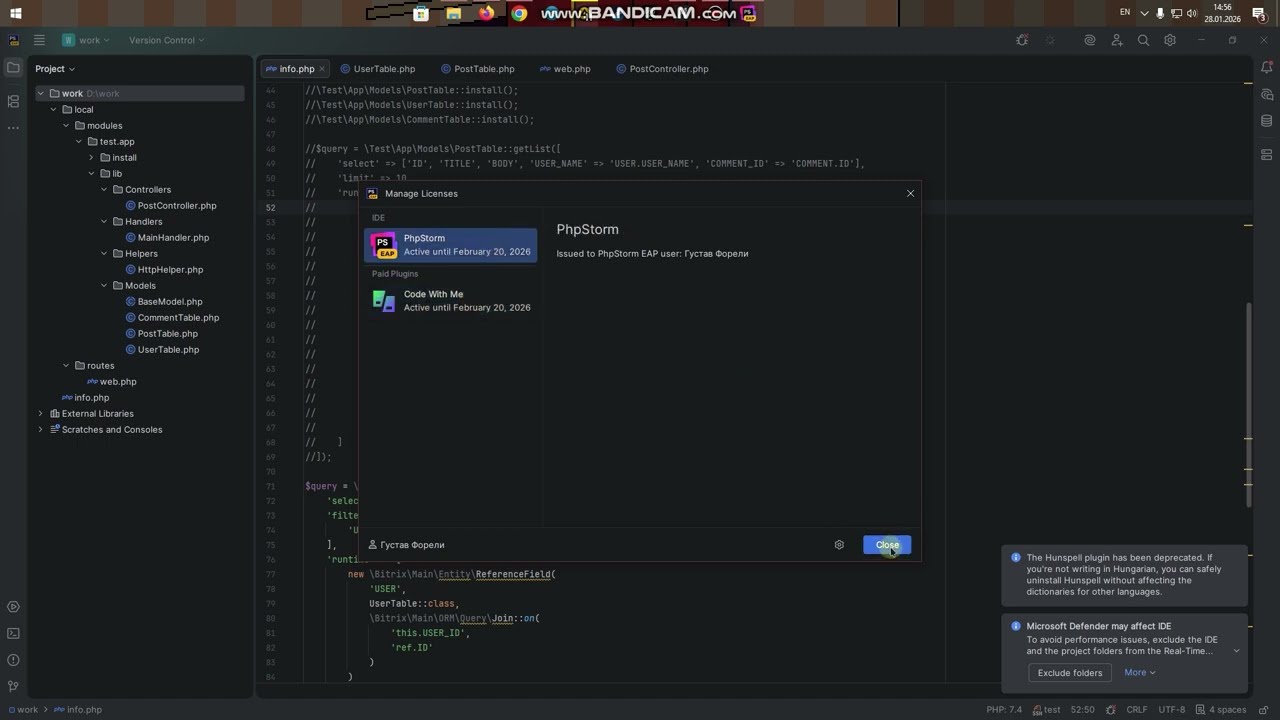Open the Version Control dropdown

[166, 40]
